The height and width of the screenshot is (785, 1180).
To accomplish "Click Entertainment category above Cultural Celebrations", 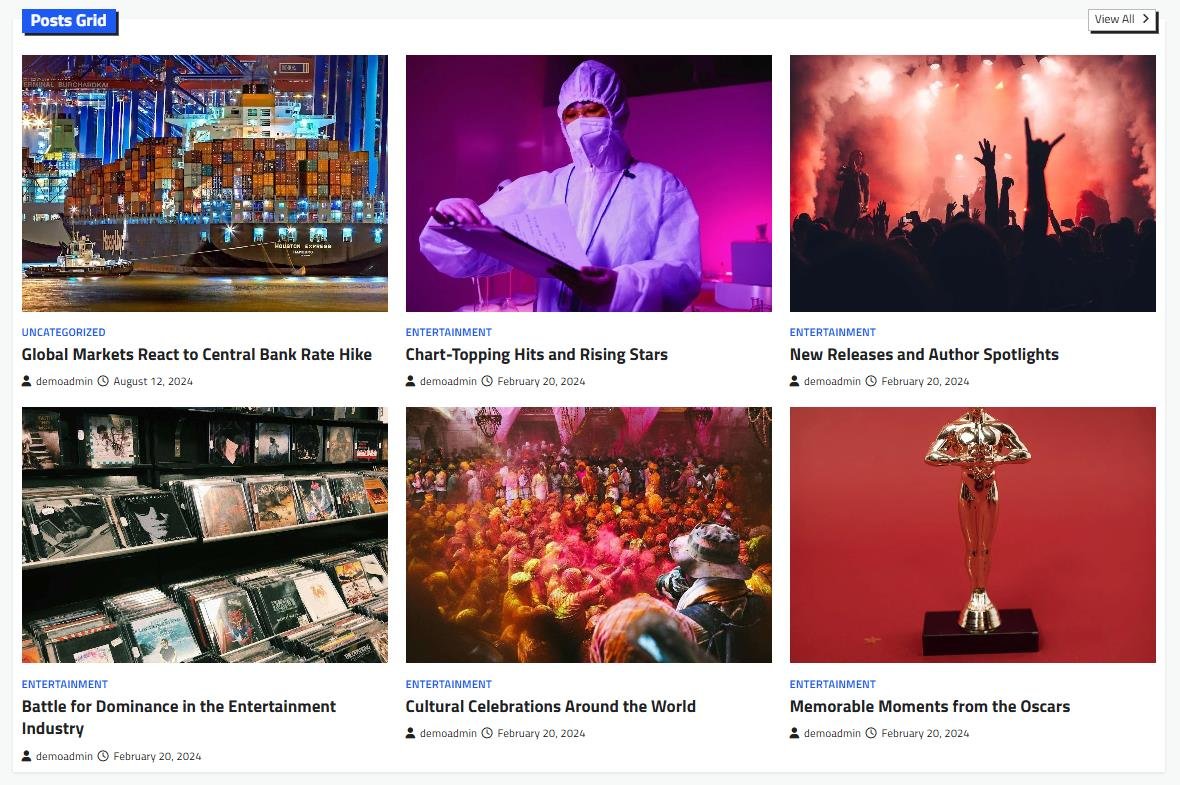I will click(449, 684).
